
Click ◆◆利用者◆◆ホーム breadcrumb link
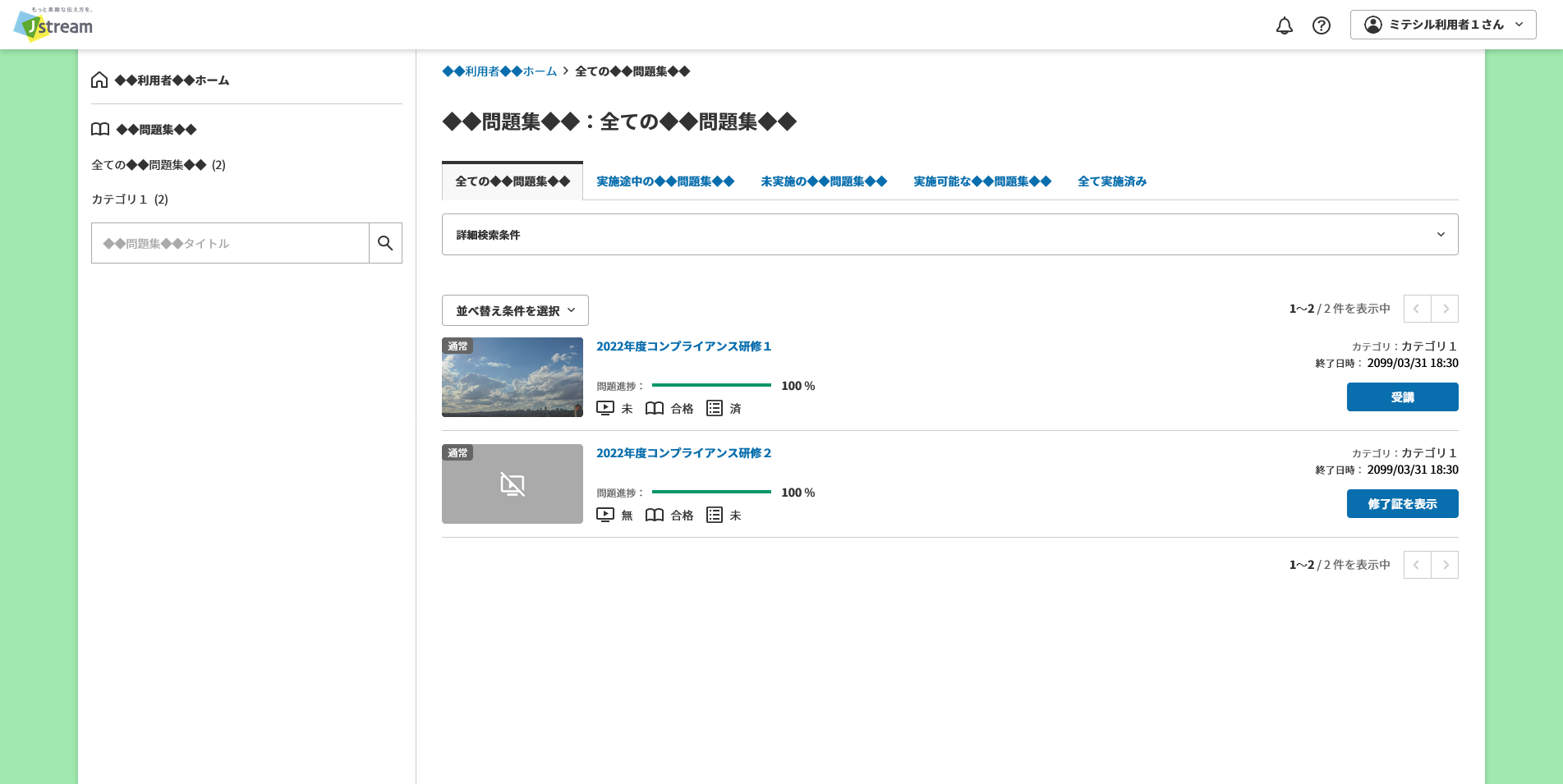coord(499,71)
